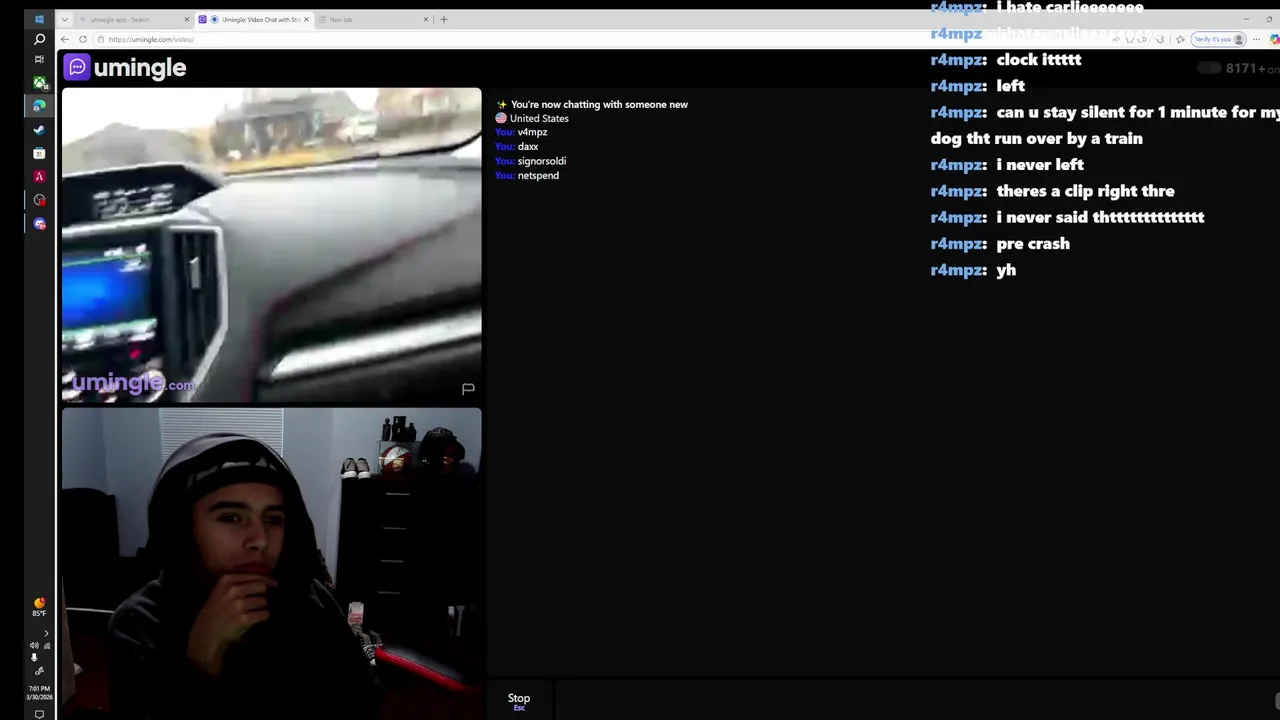Viewport: 1280px width, 720px height.
Task: Select the overlay message 'clock ittttt'
Action: (1039, 60)
